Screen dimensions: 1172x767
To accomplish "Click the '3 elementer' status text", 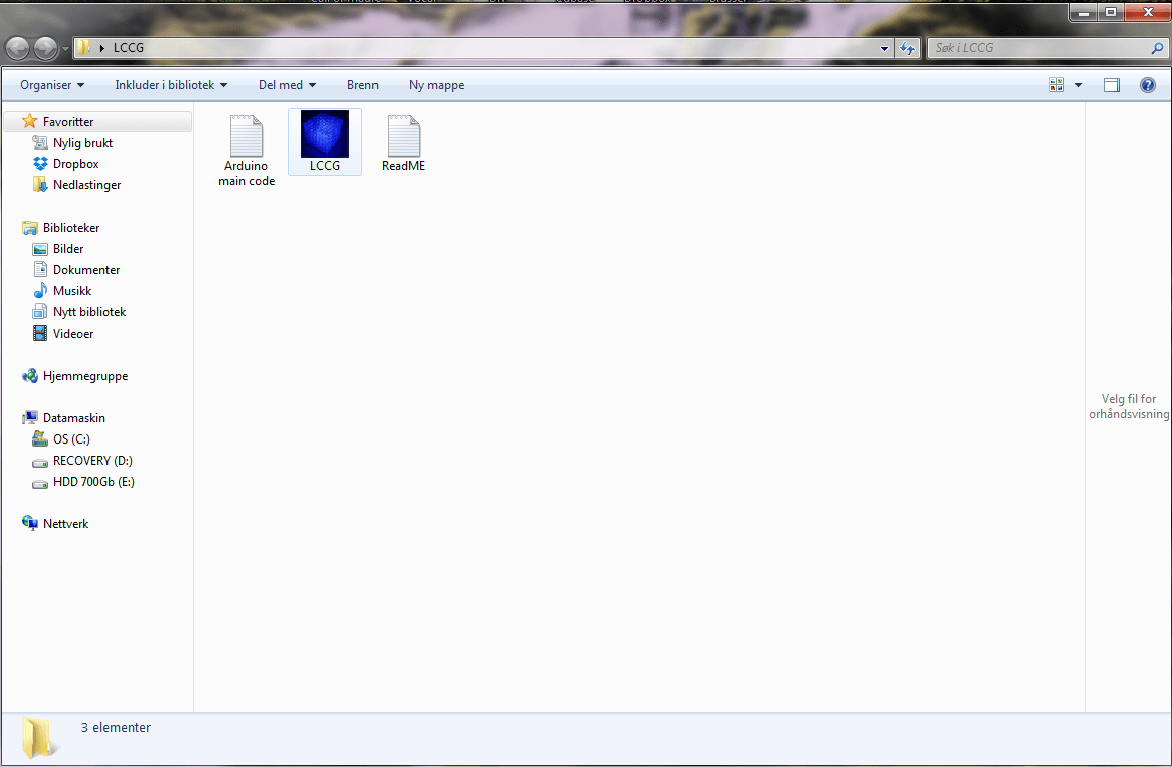I will click(x=116, y=727).
